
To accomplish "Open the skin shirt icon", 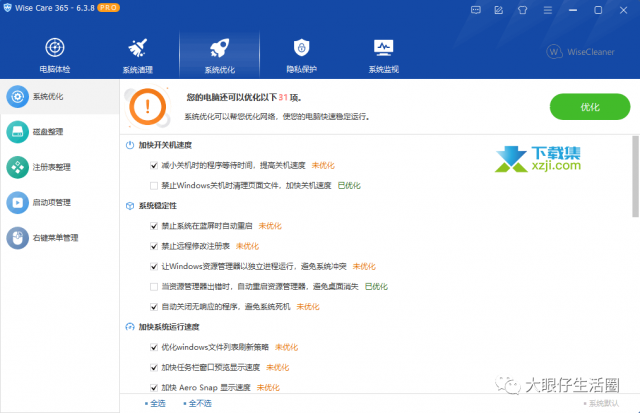I will tap(522, 10).
